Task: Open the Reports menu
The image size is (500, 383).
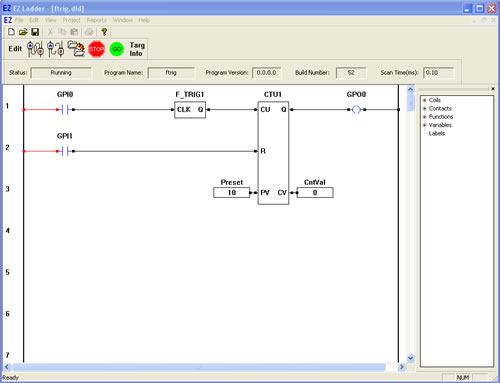Action: pyautogui.click(x=96, y=20)
